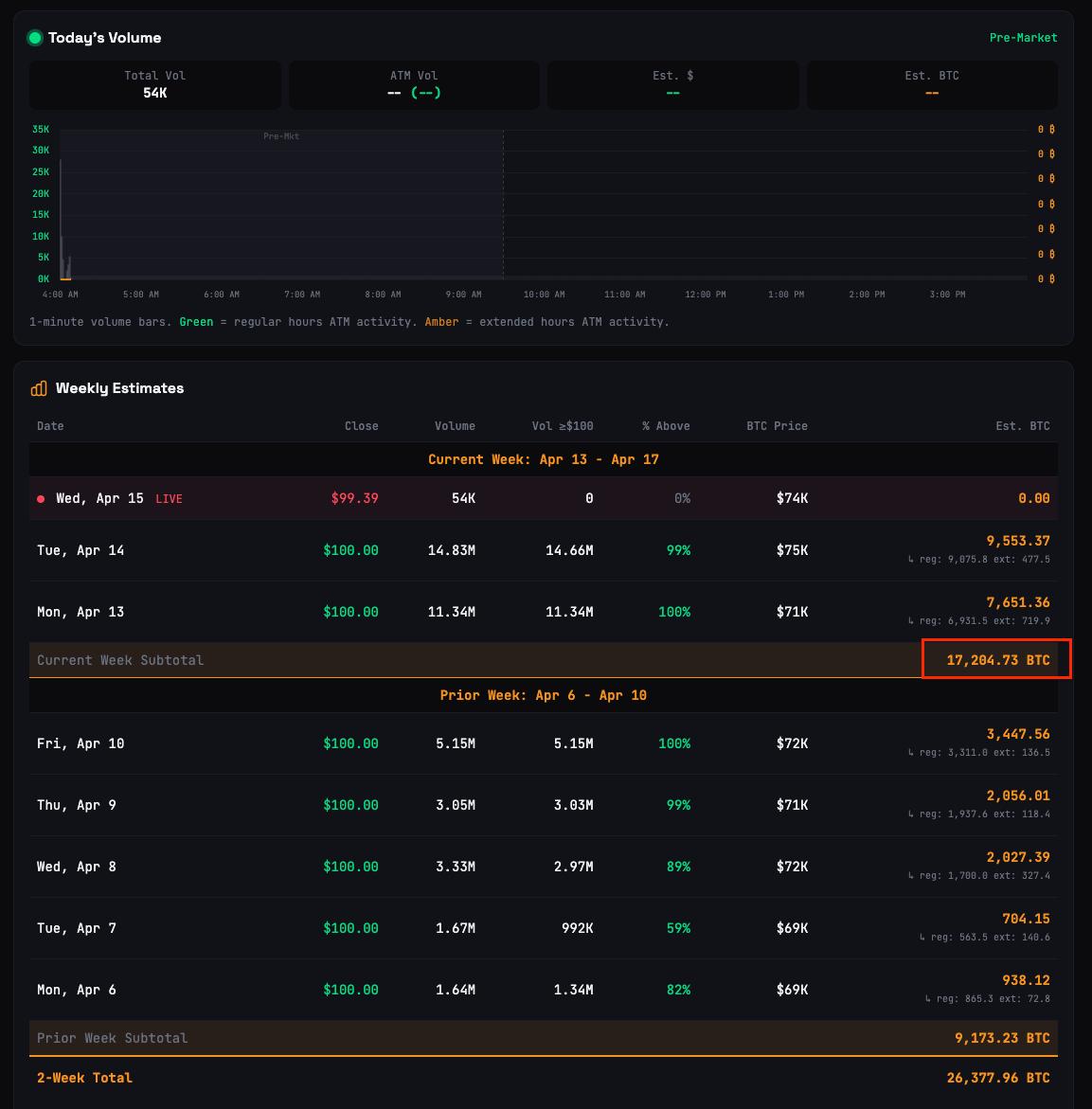
Task: Collapse the Prior Week: Apr 6 - Apr 10 section
Action: click(544, 695)
